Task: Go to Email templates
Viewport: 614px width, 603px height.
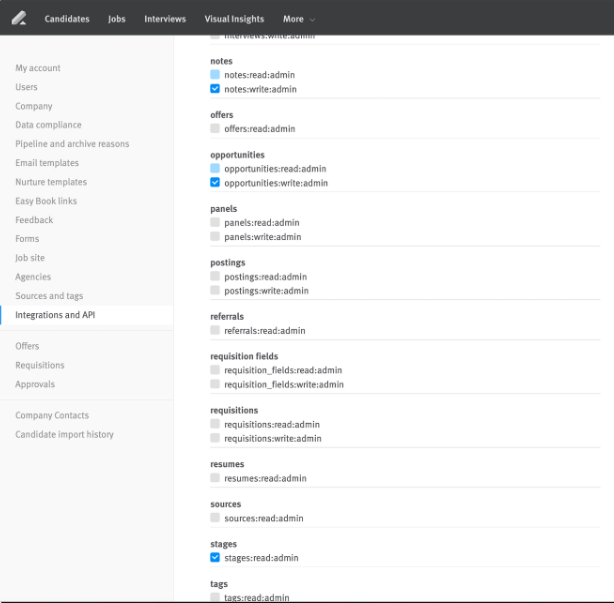Action: (x=47, y=163)
